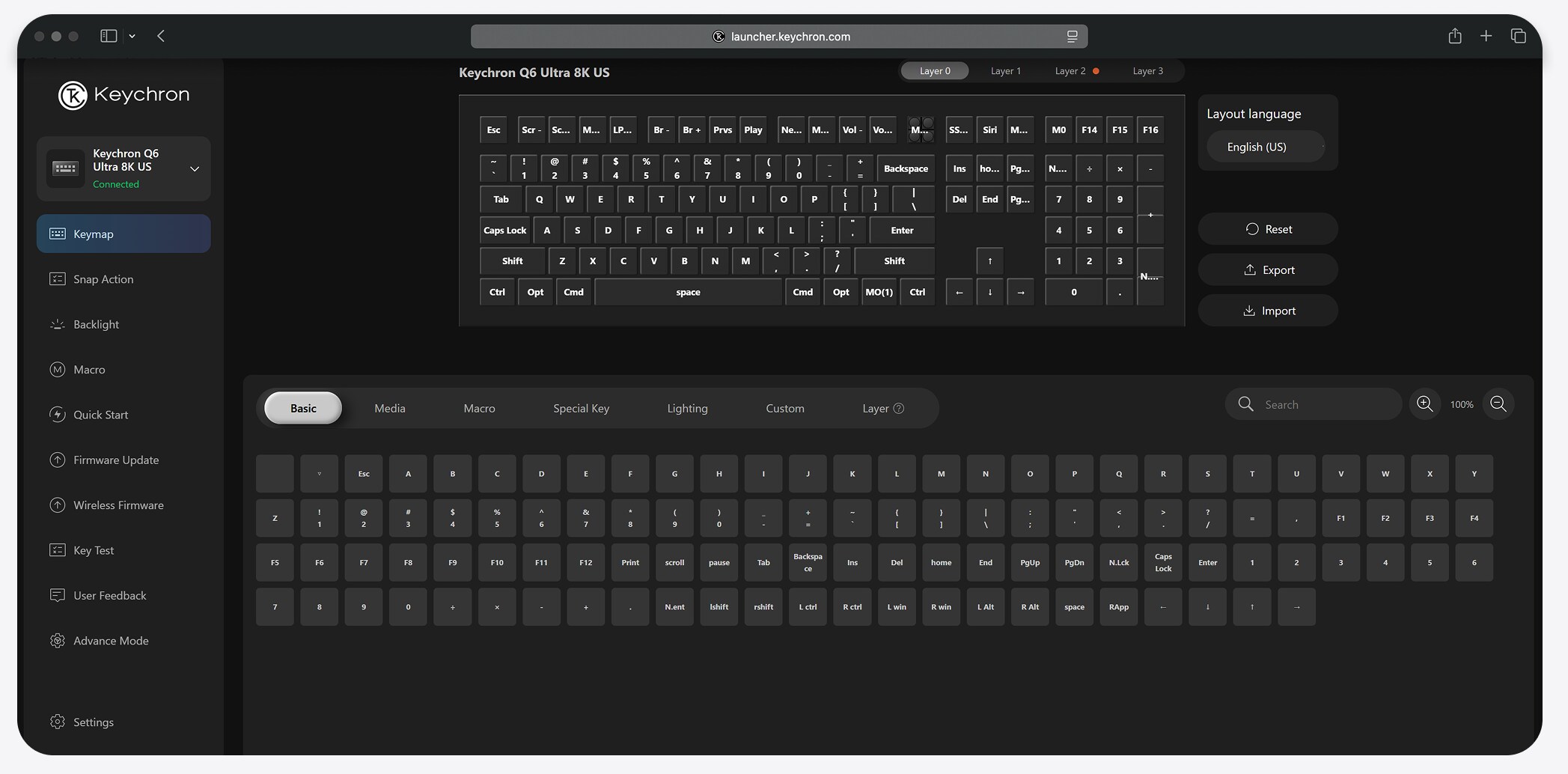
Task: Choose the N.Lck keycode from the list
Action: [x=1119, y=562]
